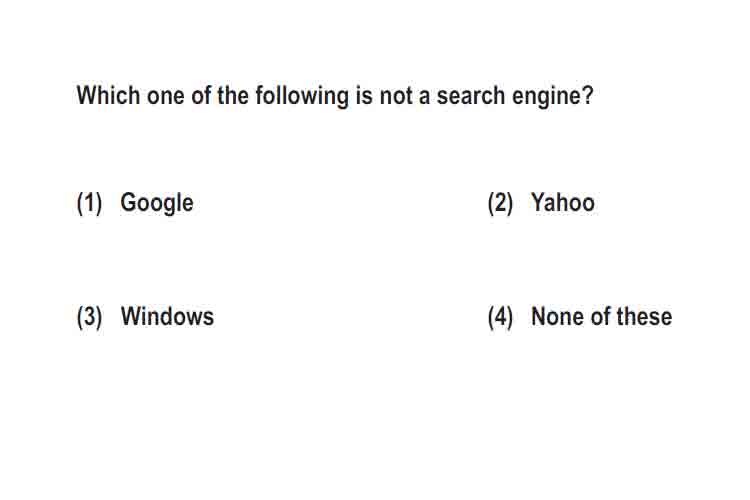The width and height of the screenshot is (750, 500).
Task: Select the Yahoo answer option
Action: click(x=563, y=202)
